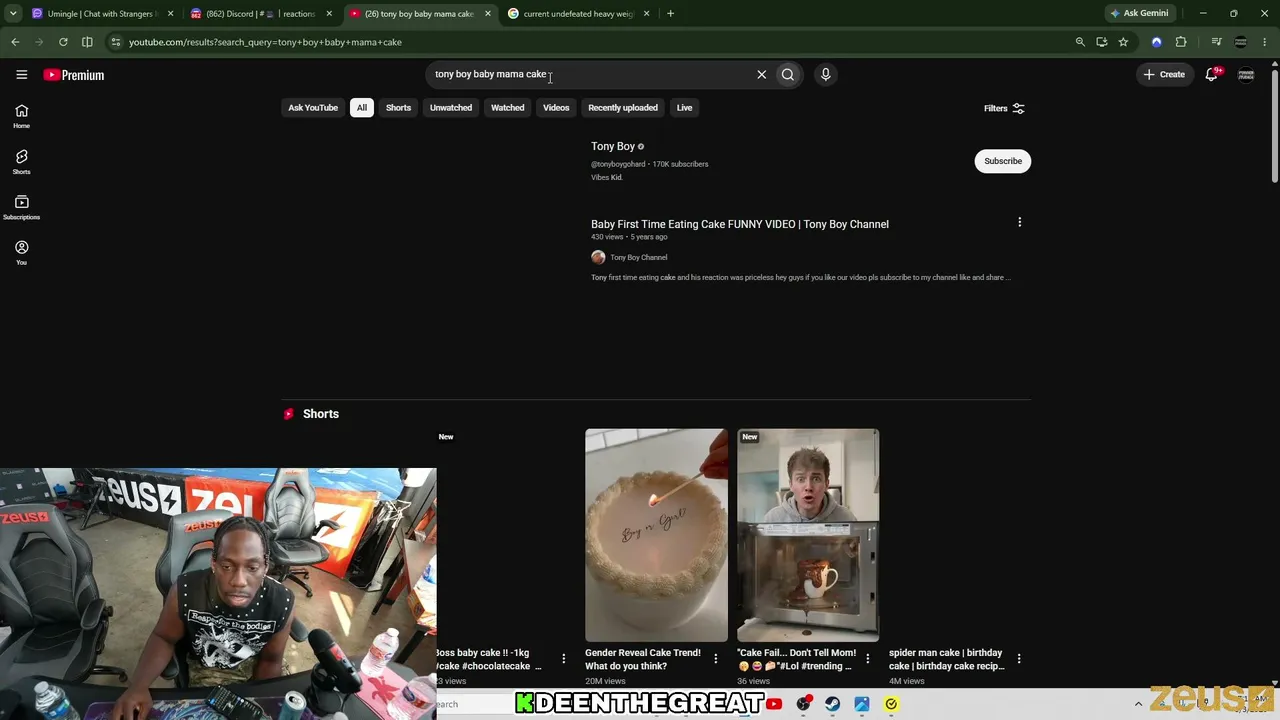
Task: Open a new browser tab
Action: 670,14
